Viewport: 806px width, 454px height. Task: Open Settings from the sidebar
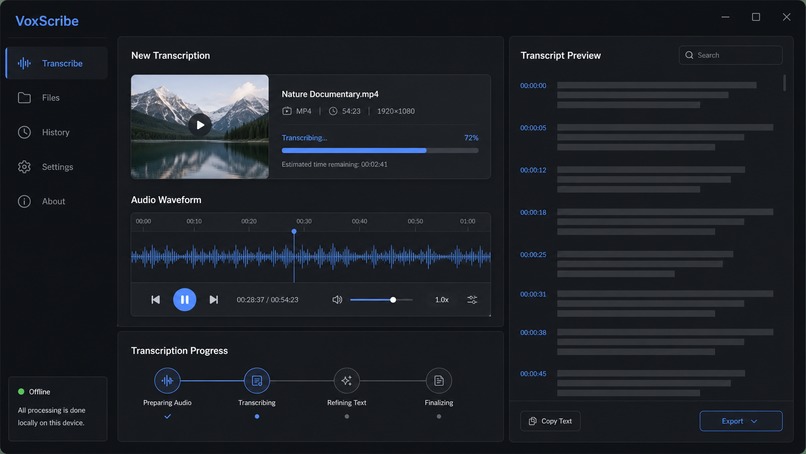(57, 167)
